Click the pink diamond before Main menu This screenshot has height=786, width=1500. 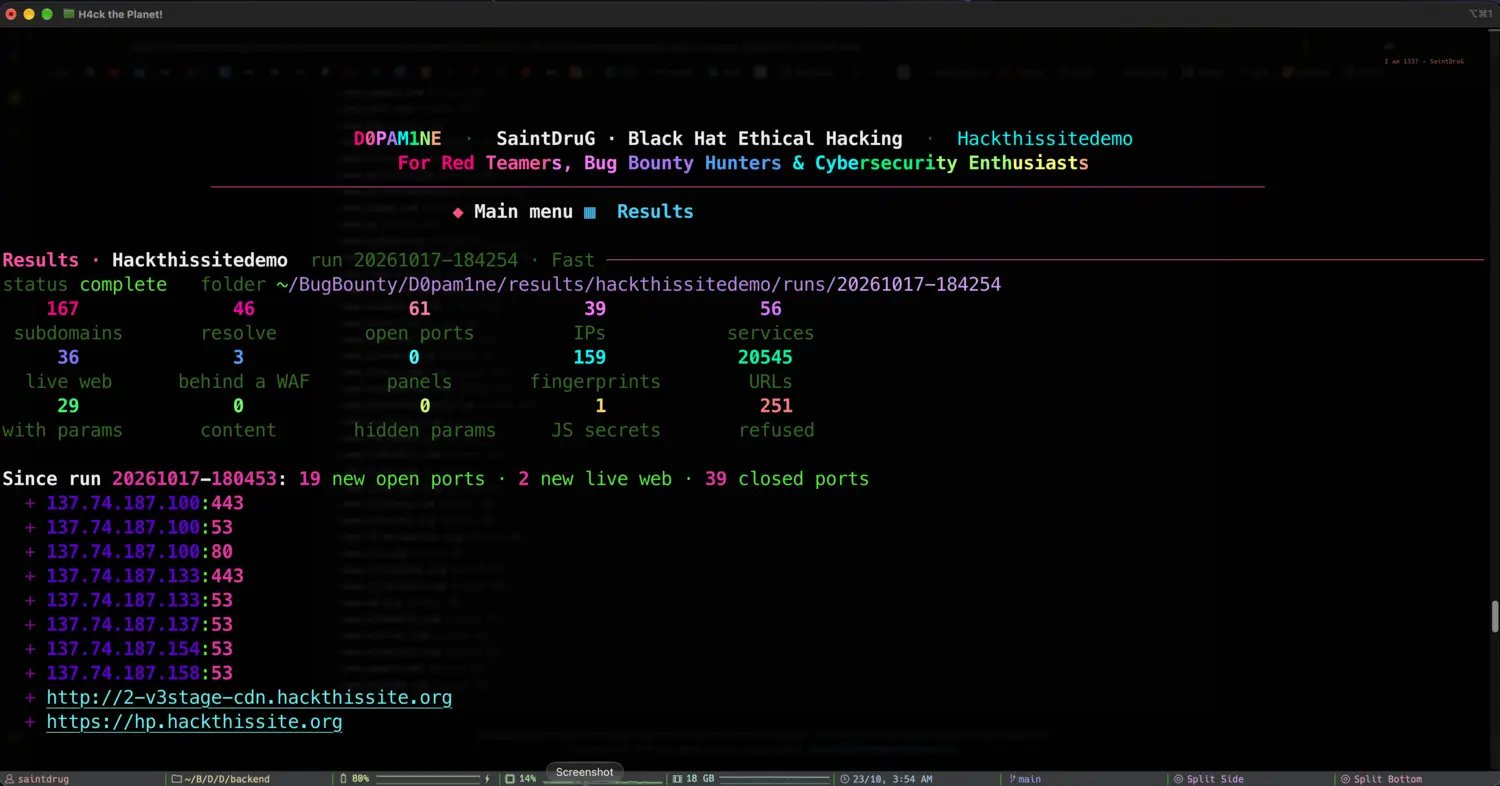[x=458, y=212]
